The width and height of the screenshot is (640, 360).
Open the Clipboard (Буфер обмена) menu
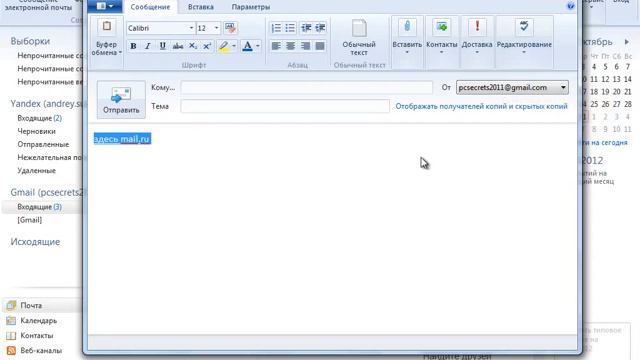click(x=107, y=38)
